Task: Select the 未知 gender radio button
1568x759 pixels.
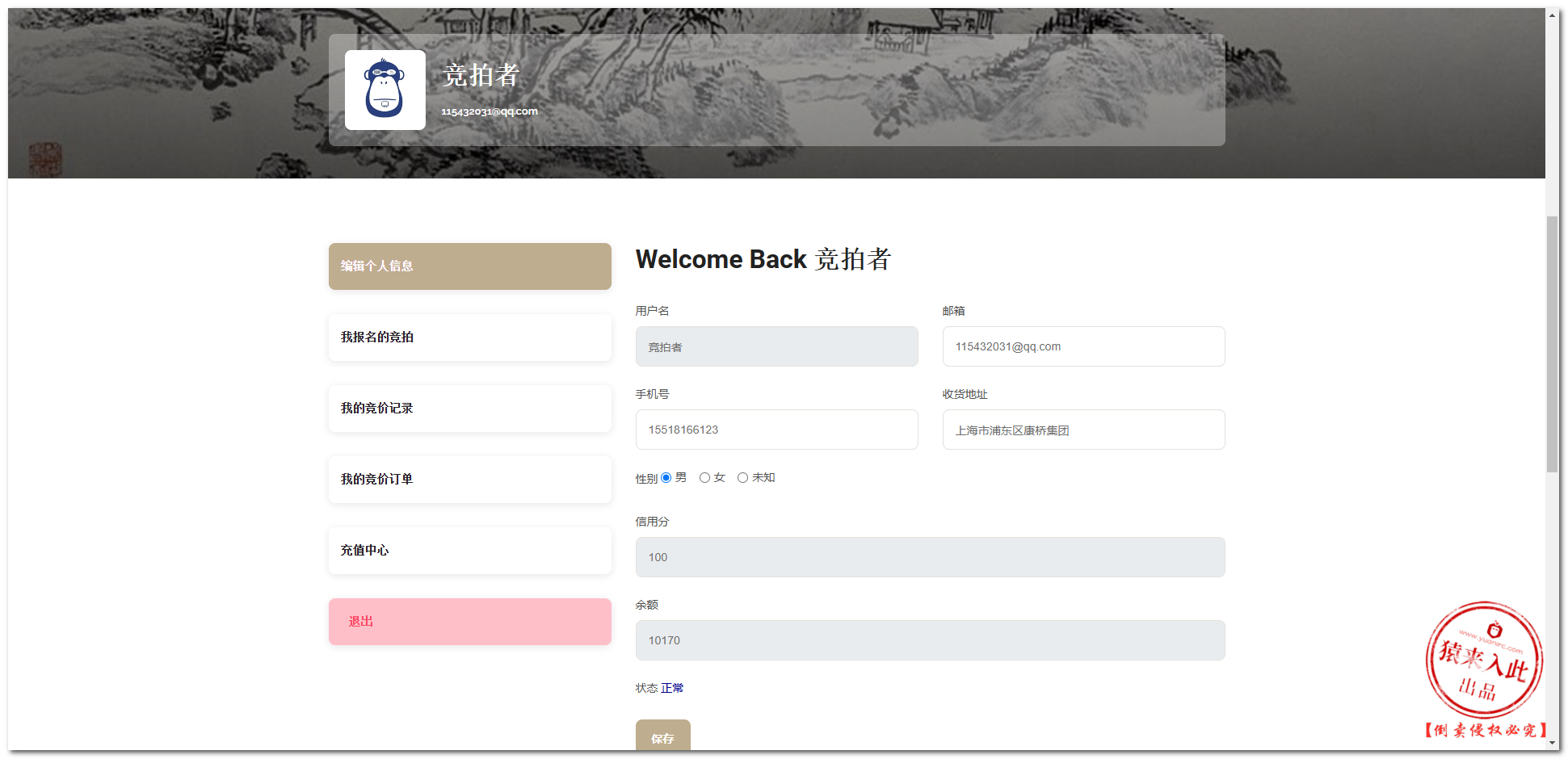Action: (743, 478)
